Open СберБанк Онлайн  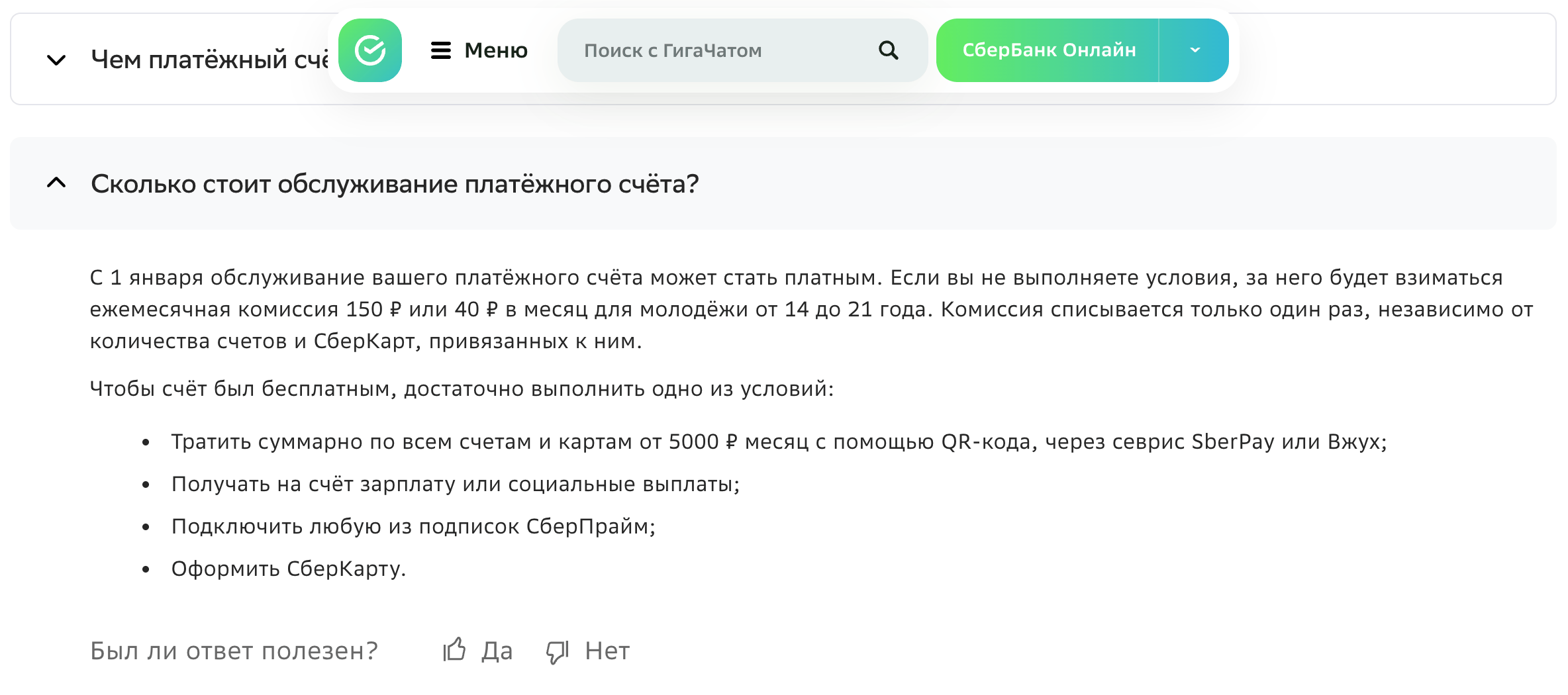pos(1050,50)
